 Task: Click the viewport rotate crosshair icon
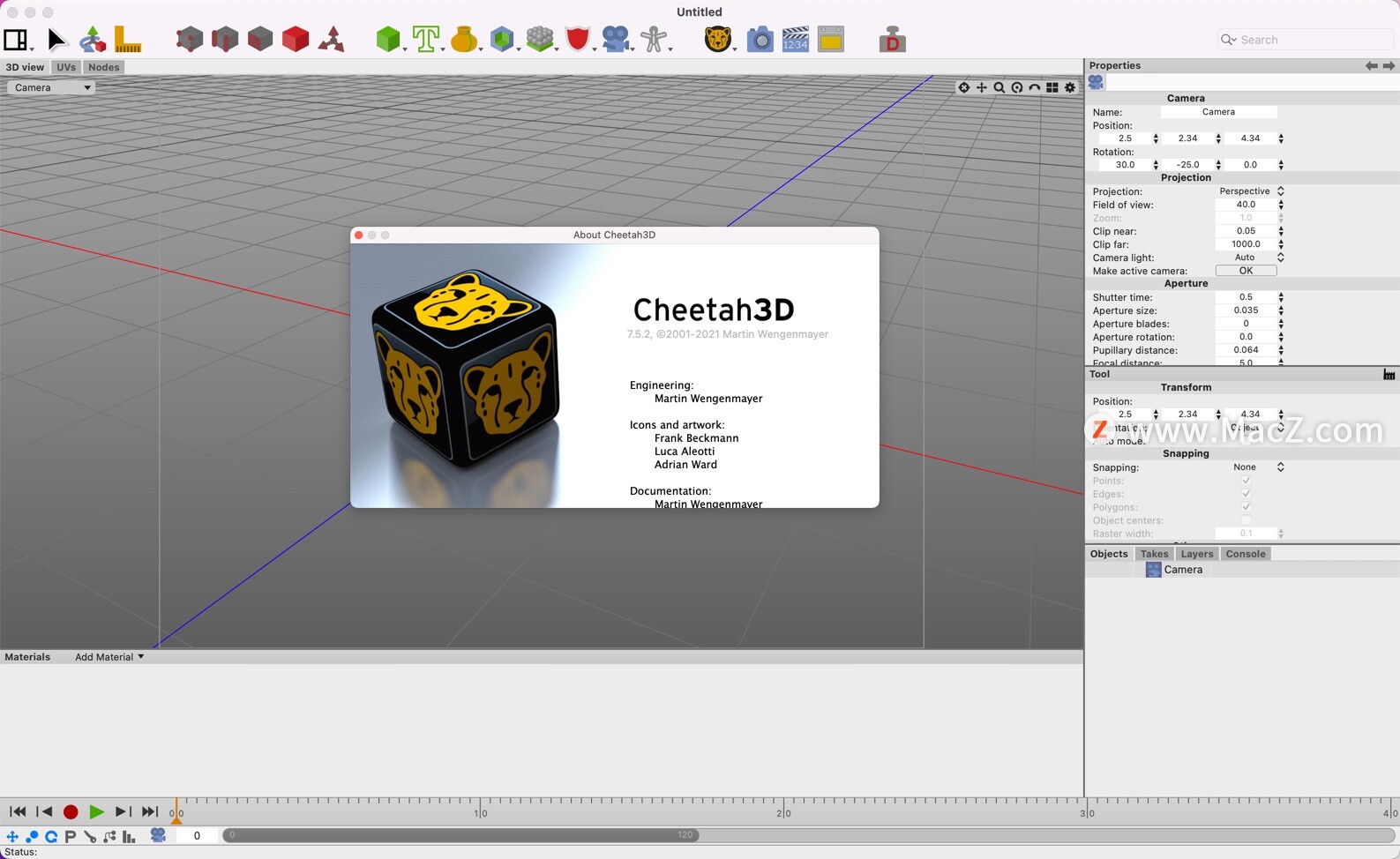963,87
